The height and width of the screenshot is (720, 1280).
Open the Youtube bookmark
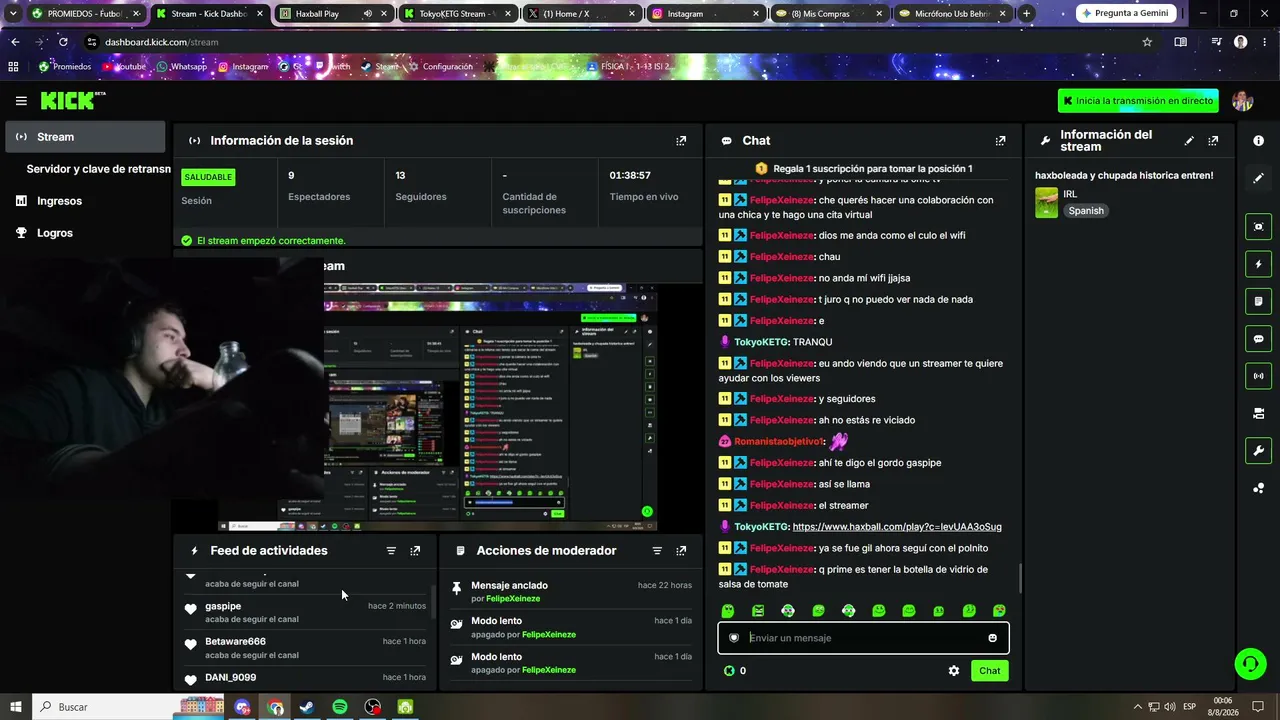coord(125,67)
